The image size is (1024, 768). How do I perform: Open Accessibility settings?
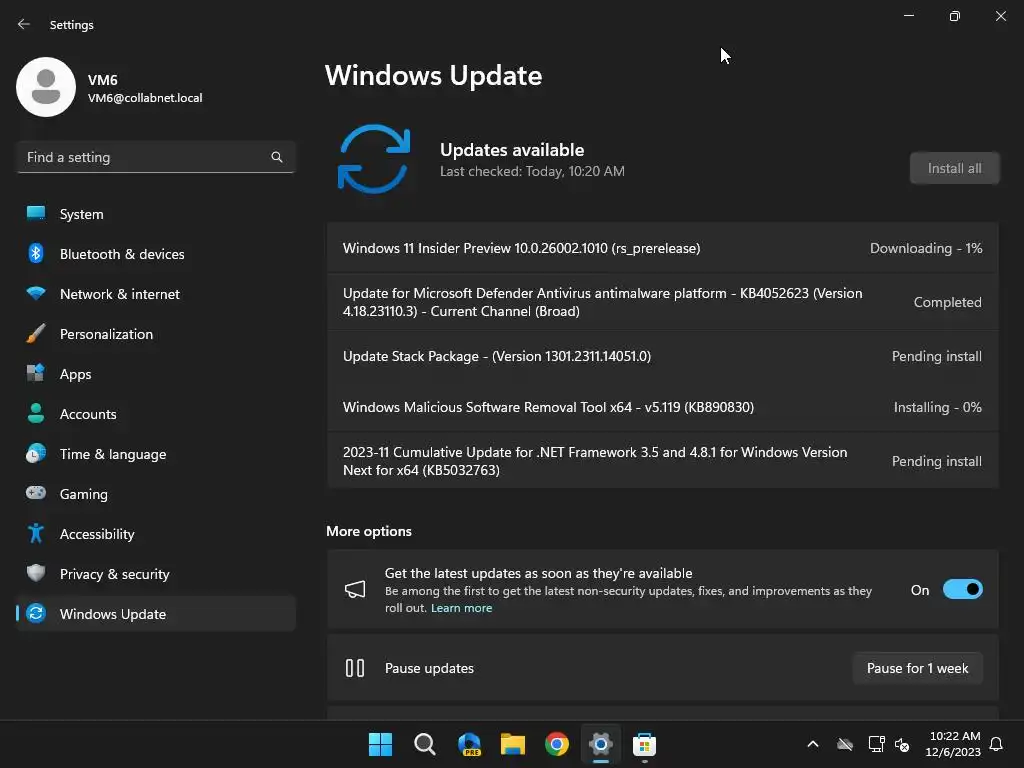coord(97,534)
